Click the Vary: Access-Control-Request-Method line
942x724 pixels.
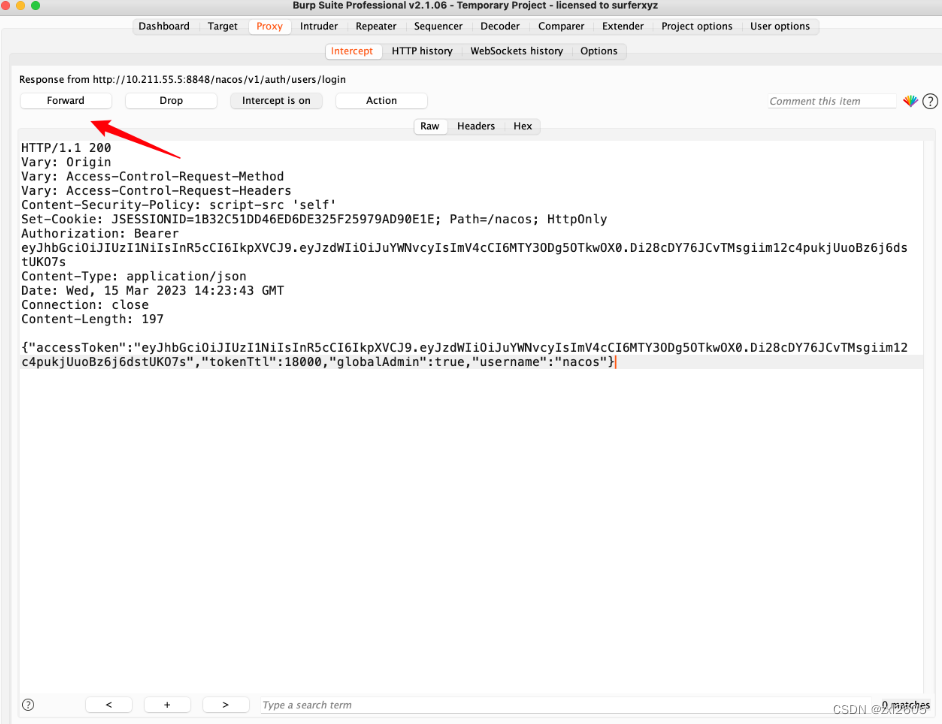153,177
